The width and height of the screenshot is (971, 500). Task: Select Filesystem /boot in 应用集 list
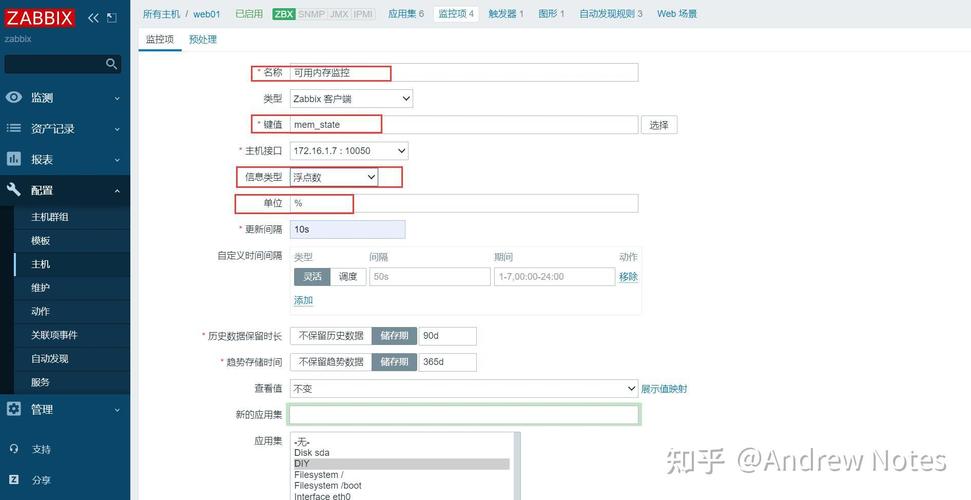401,486
